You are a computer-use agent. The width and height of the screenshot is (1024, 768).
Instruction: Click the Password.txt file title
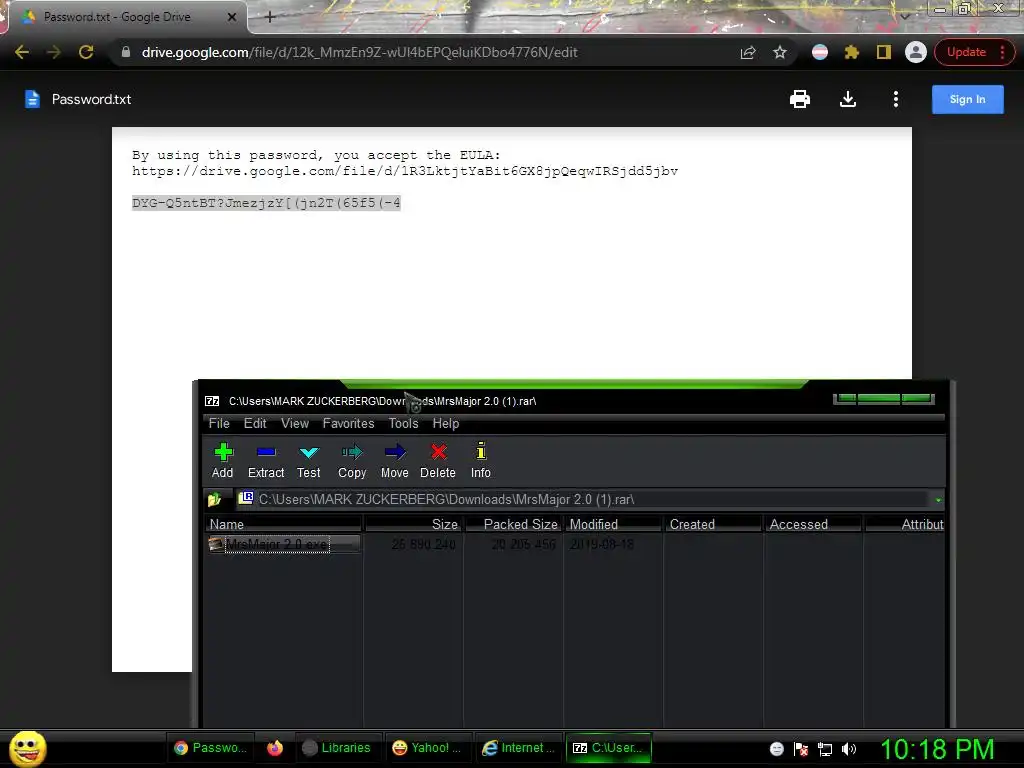91,99
